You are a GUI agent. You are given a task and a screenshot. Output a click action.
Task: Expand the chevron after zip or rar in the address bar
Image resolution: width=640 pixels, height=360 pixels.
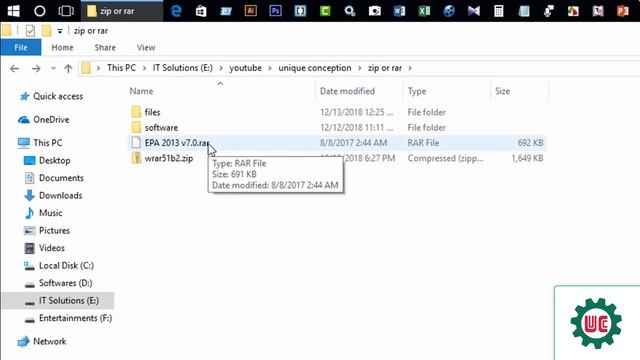coord(410,68)
